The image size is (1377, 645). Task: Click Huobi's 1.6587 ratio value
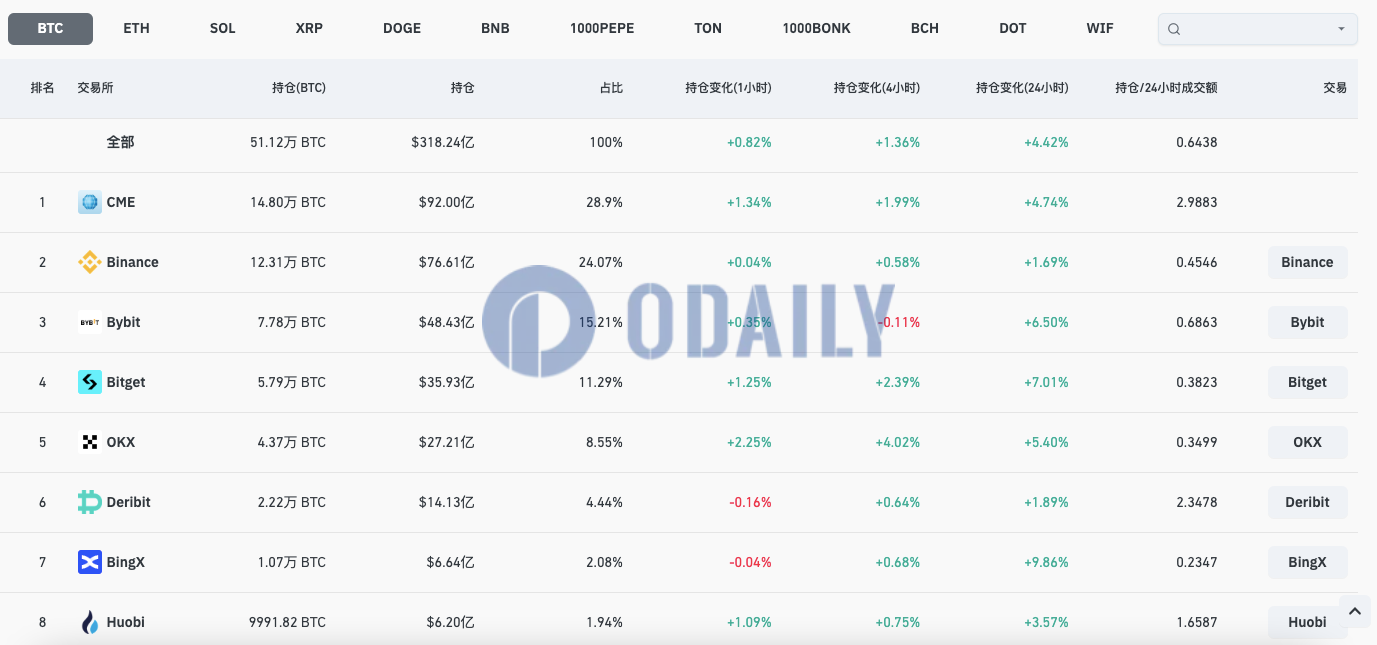1197,622
